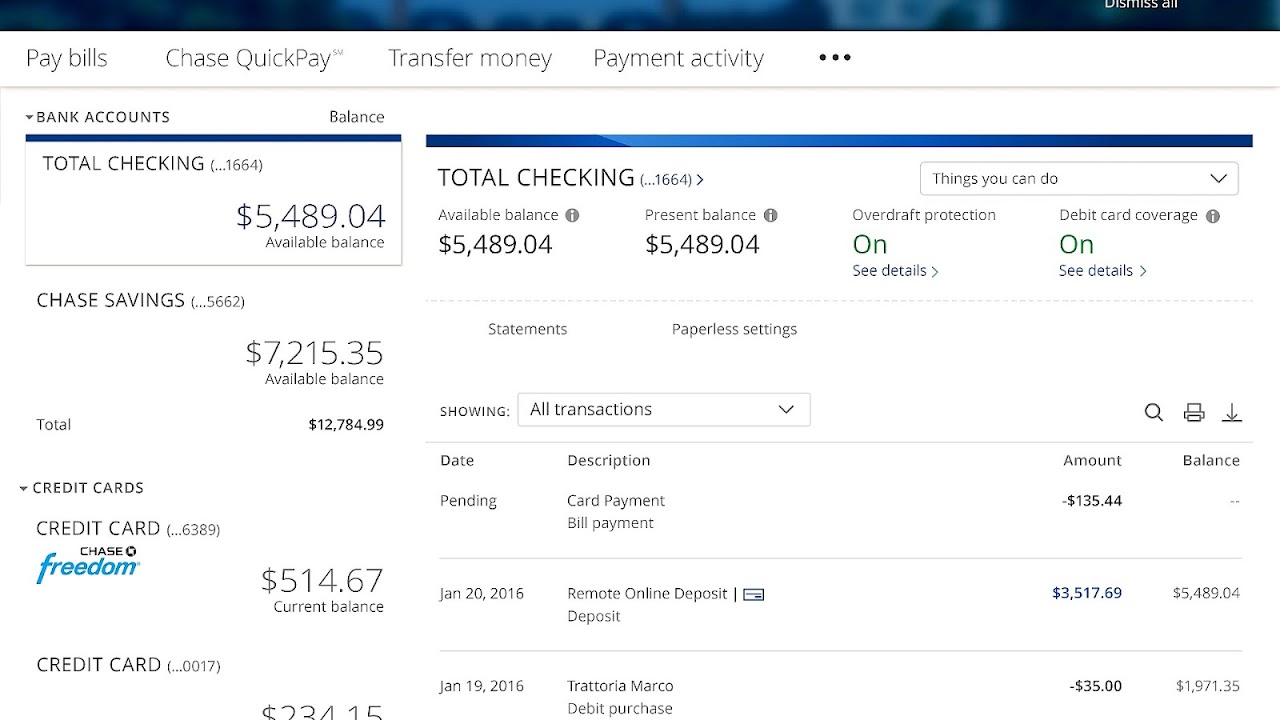Screen dimensions: 1280x720
Task: Click the print transactions icon
Action: pos(1193,412)
